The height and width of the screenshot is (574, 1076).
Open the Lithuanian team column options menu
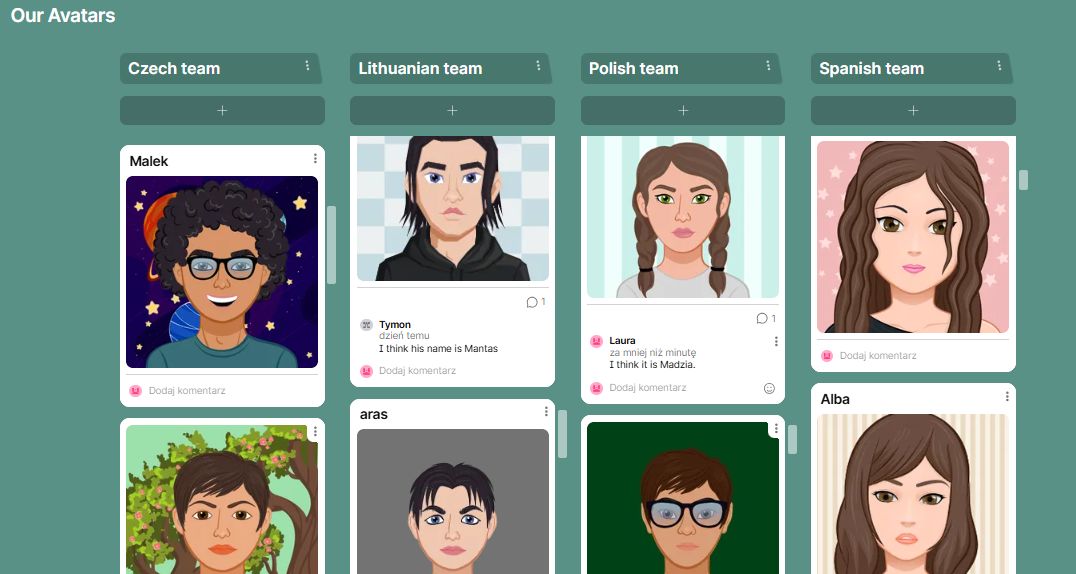(x=537, y=66)
